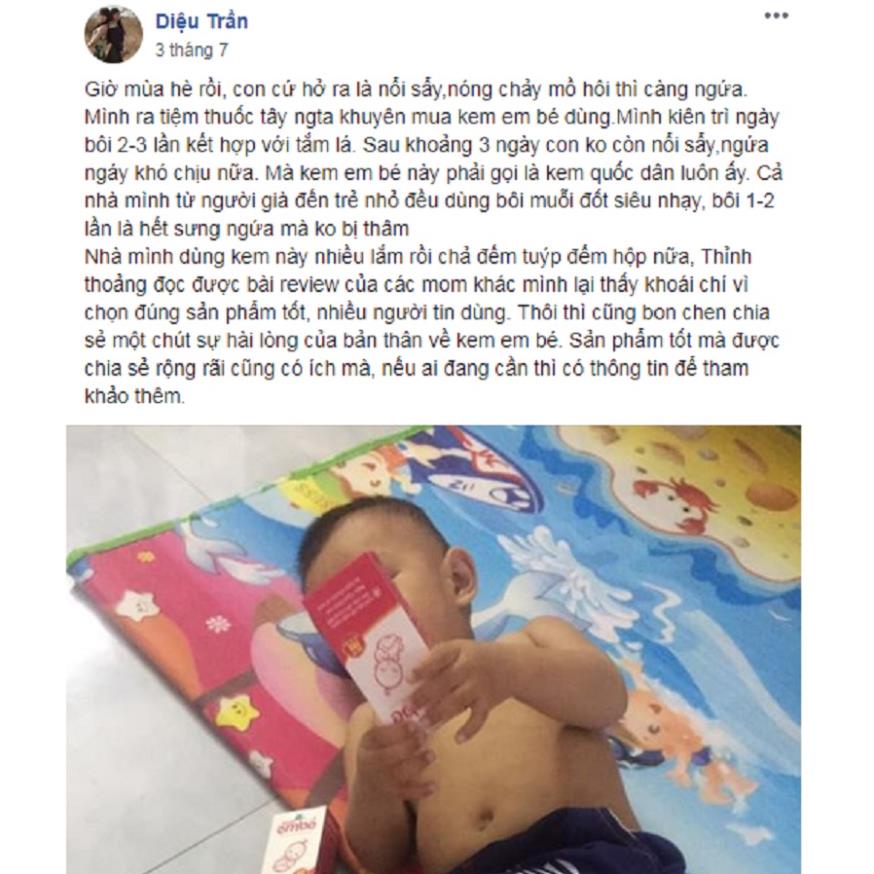Open the baby photo attached to the post
The width and height of the screenshot is (874, 874).
coord(434,649)
